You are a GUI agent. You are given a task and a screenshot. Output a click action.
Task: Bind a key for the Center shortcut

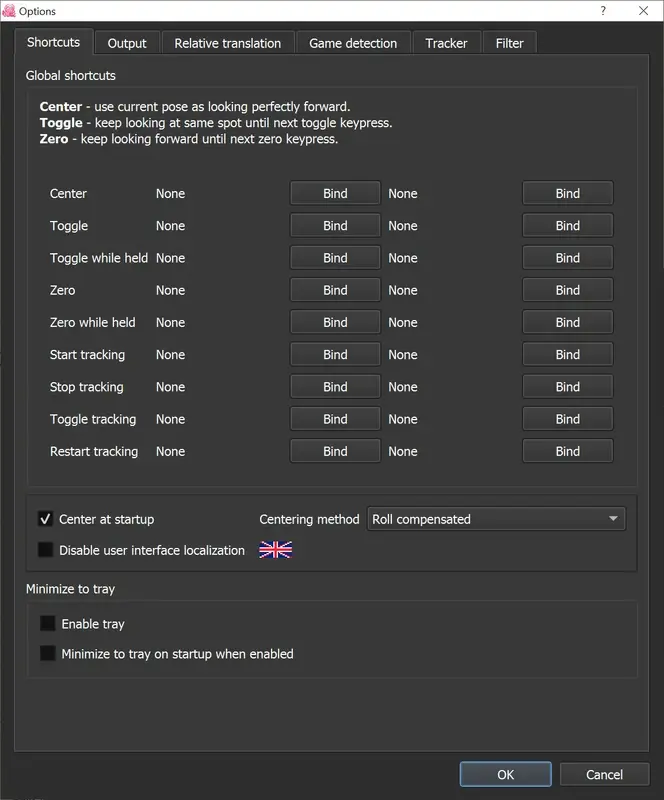click(334, 193)
